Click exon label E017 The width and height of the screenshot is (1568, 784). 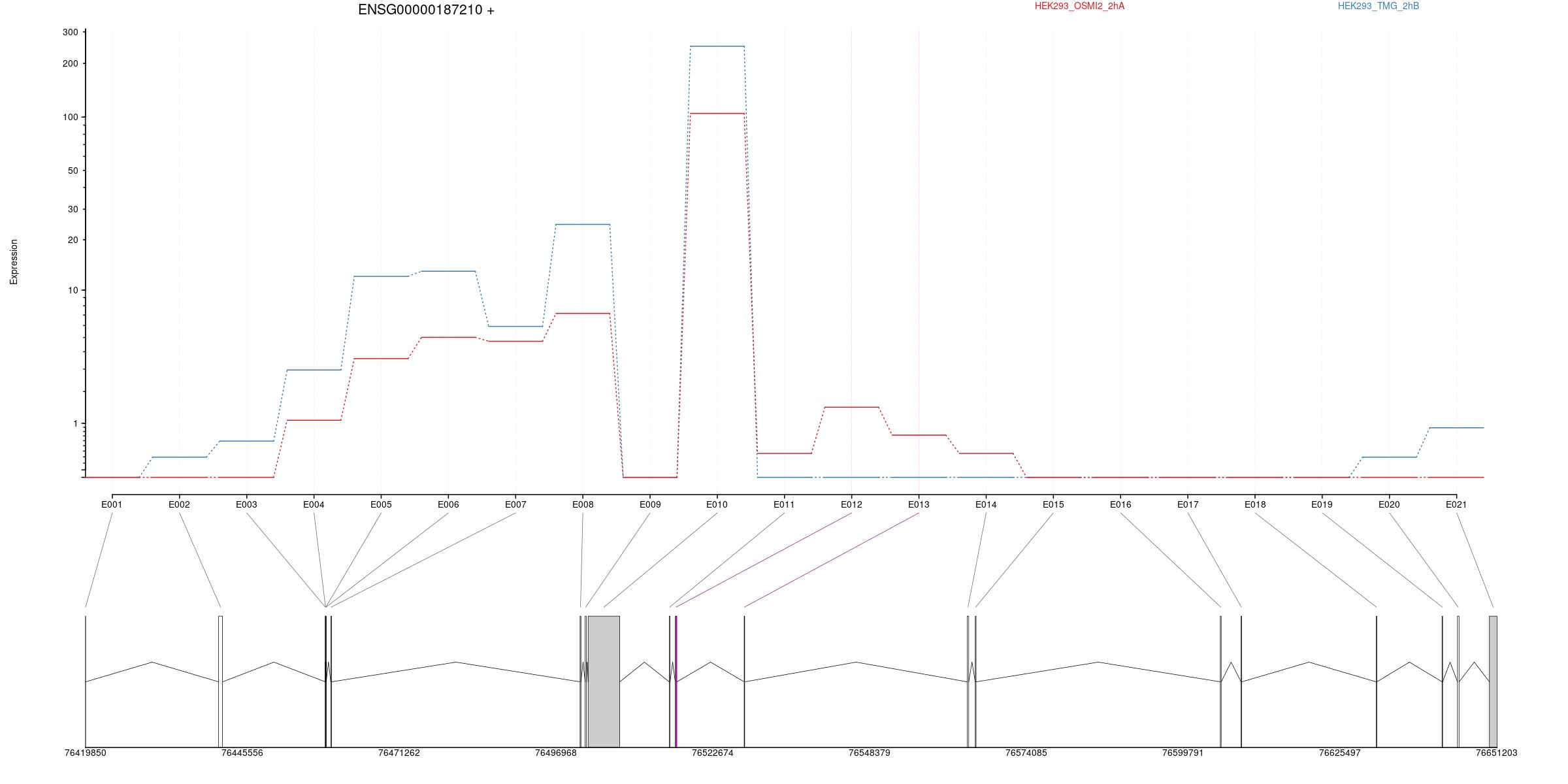(1188, 504)
